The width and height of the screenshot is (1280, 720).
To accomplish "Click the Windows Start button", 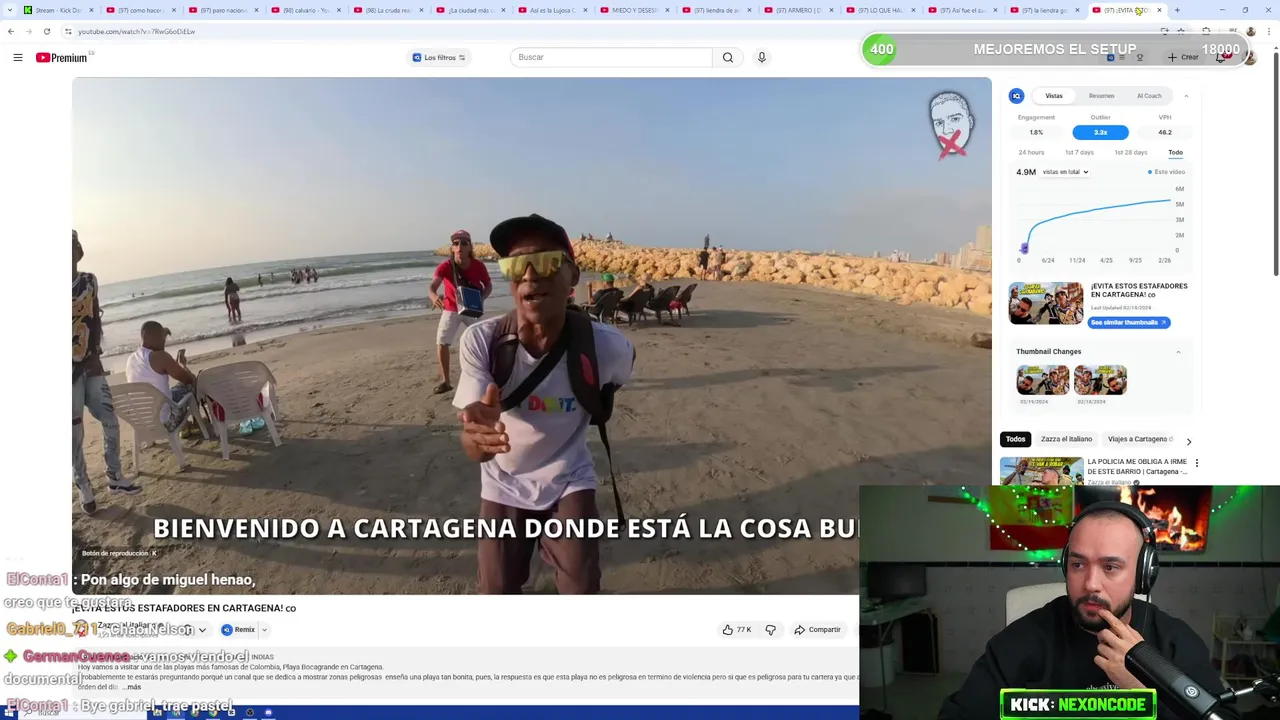I will [x=10, y=713].
